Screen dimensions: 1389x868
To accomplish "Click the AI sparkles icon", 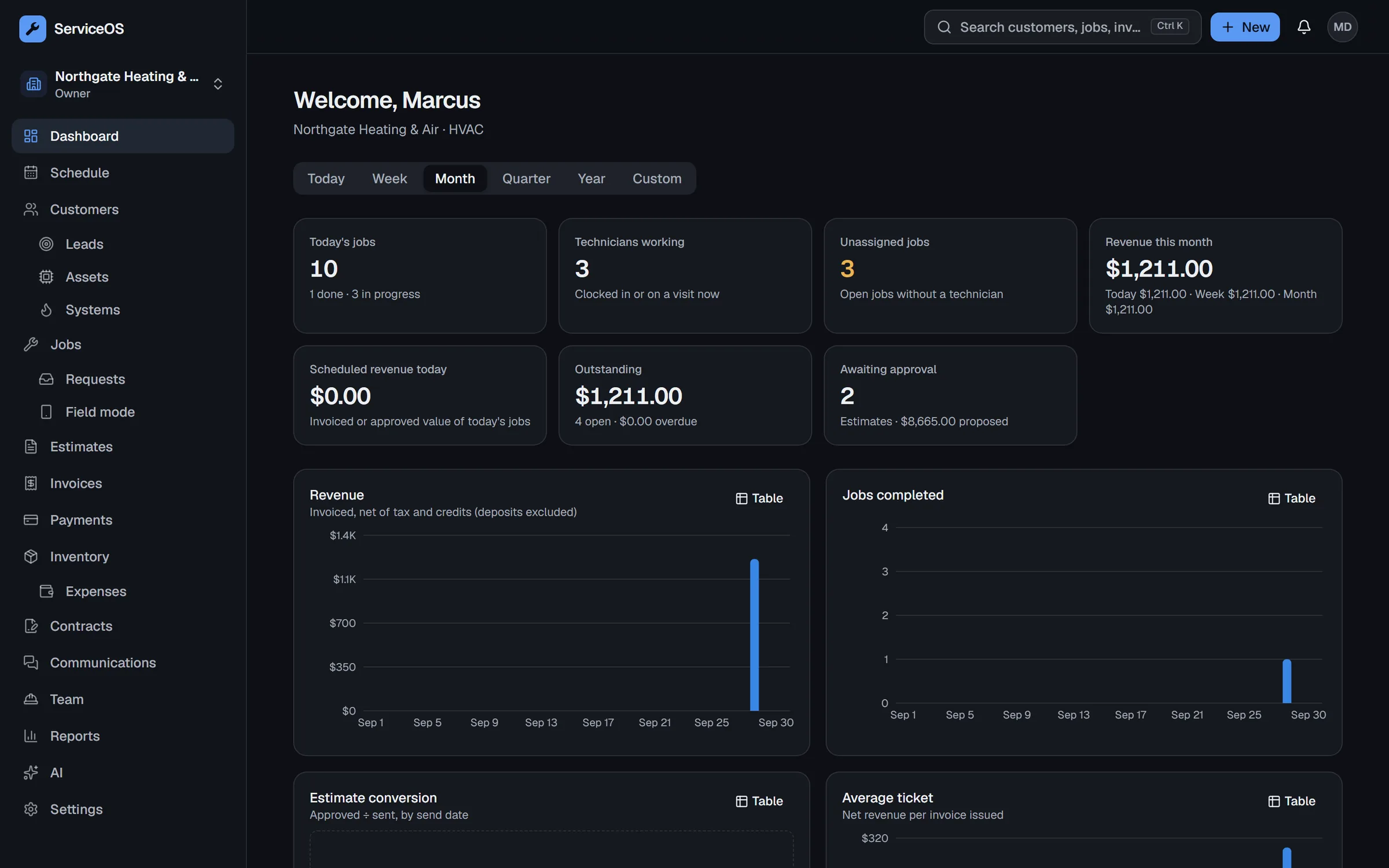I will click(31, 773).
